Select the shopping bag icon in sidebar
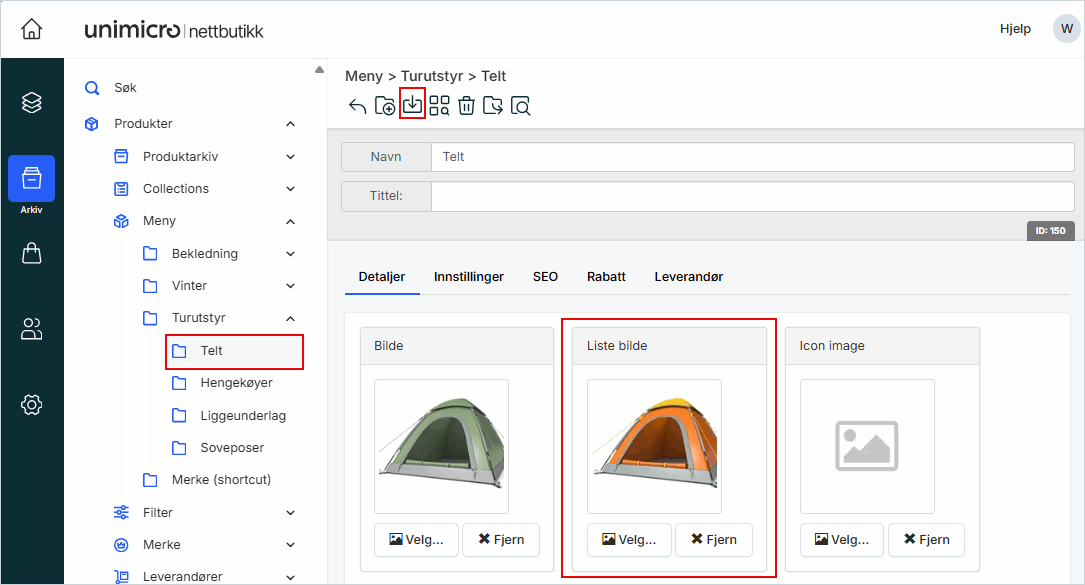 click(32, 254)
